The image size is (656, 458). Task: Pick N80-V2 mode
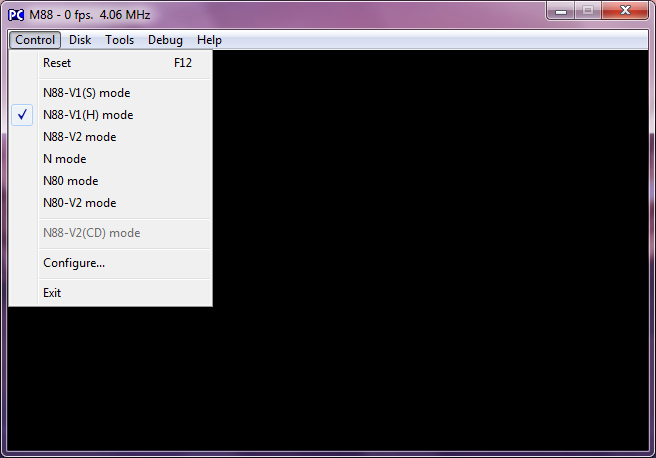tap(79, 203)
